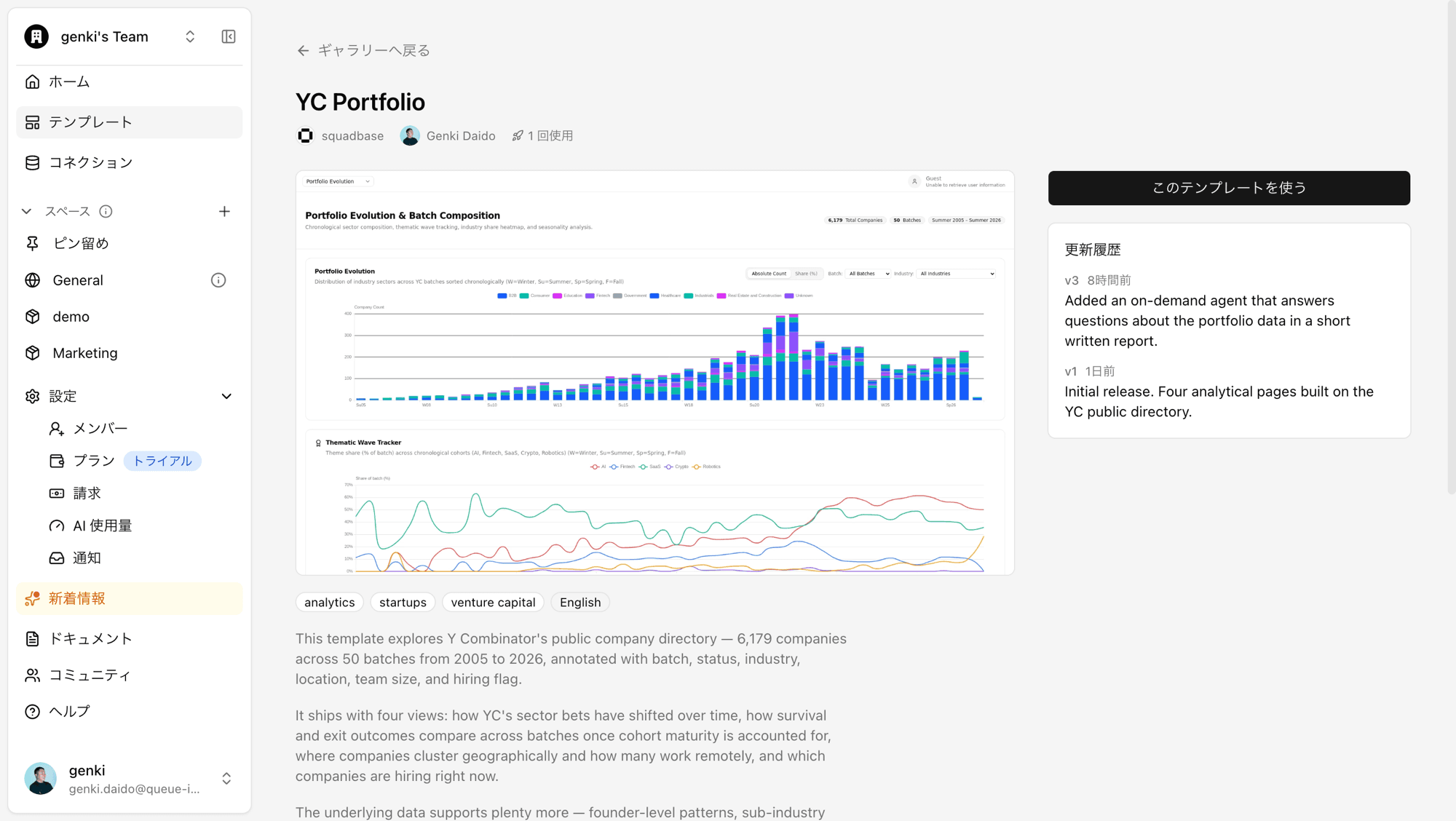Open the demo space
Viewport: 1456px width, 821px height.
129,317
